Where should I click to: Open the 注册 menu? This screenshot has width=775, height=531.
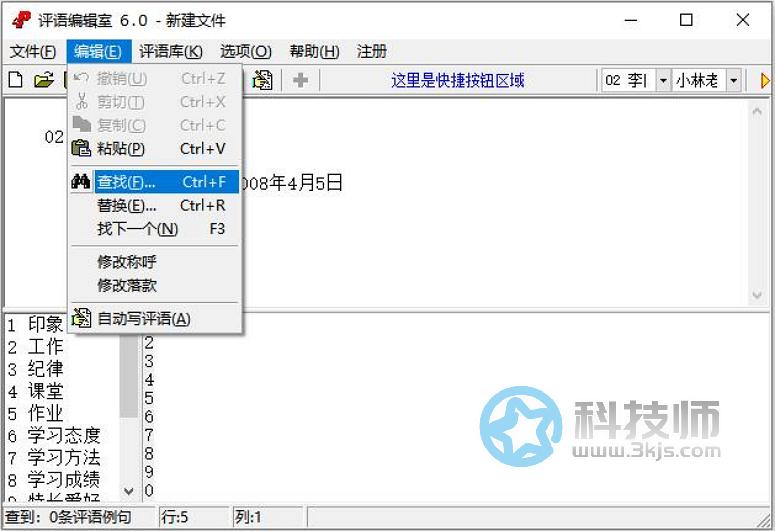(372, 51)
